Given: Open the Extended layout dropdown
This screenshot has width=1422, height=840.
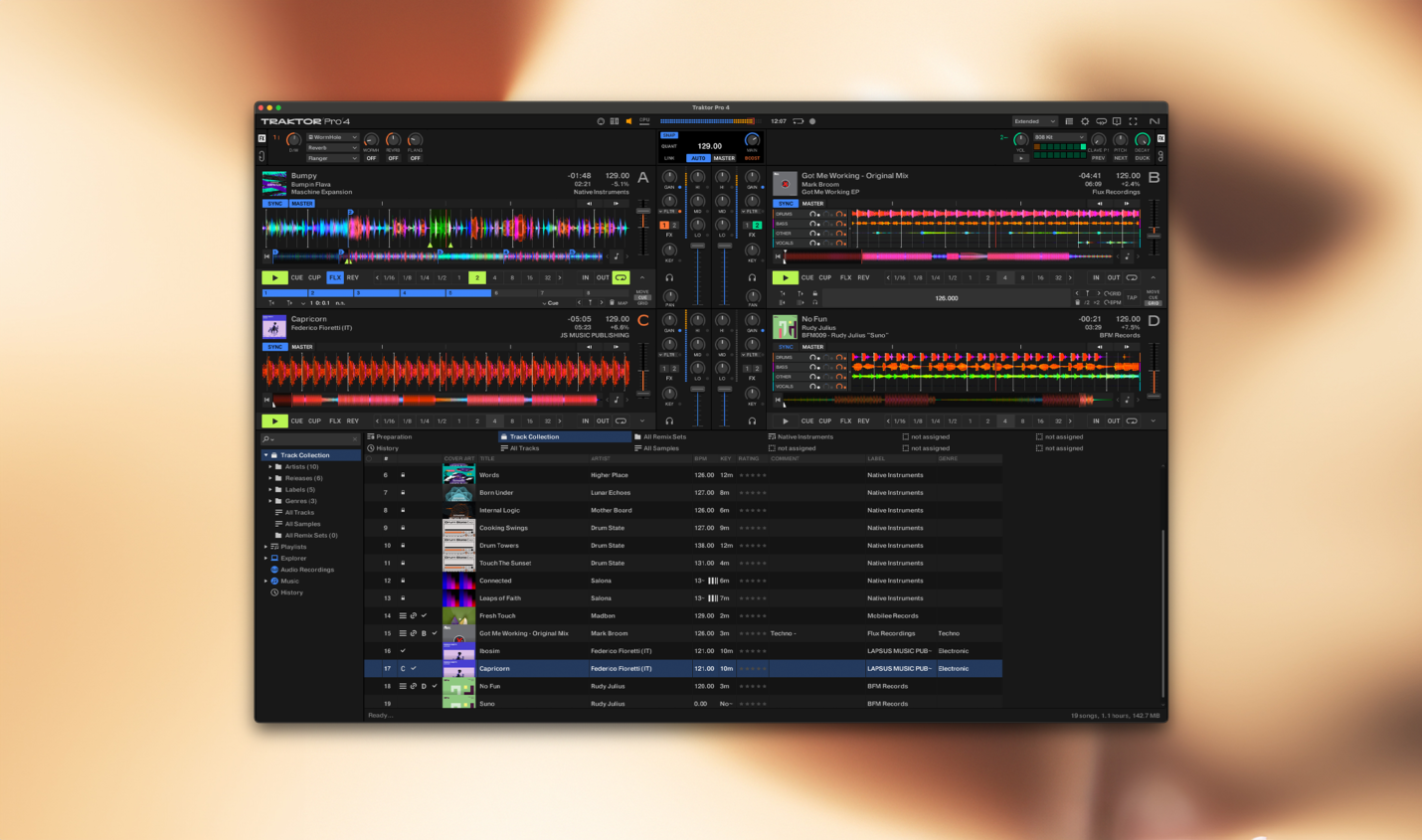Looking at the screenshot, I should click(x=1034, y=120).
